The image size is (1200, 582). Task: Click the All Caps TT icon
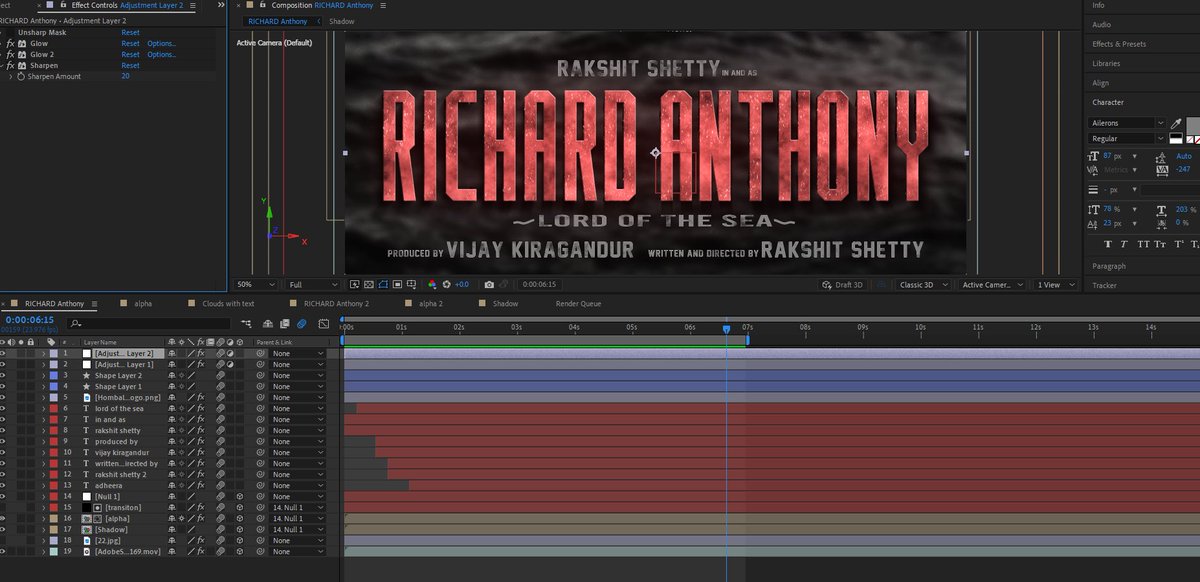pyautogui.click(x=1144, y=244)
